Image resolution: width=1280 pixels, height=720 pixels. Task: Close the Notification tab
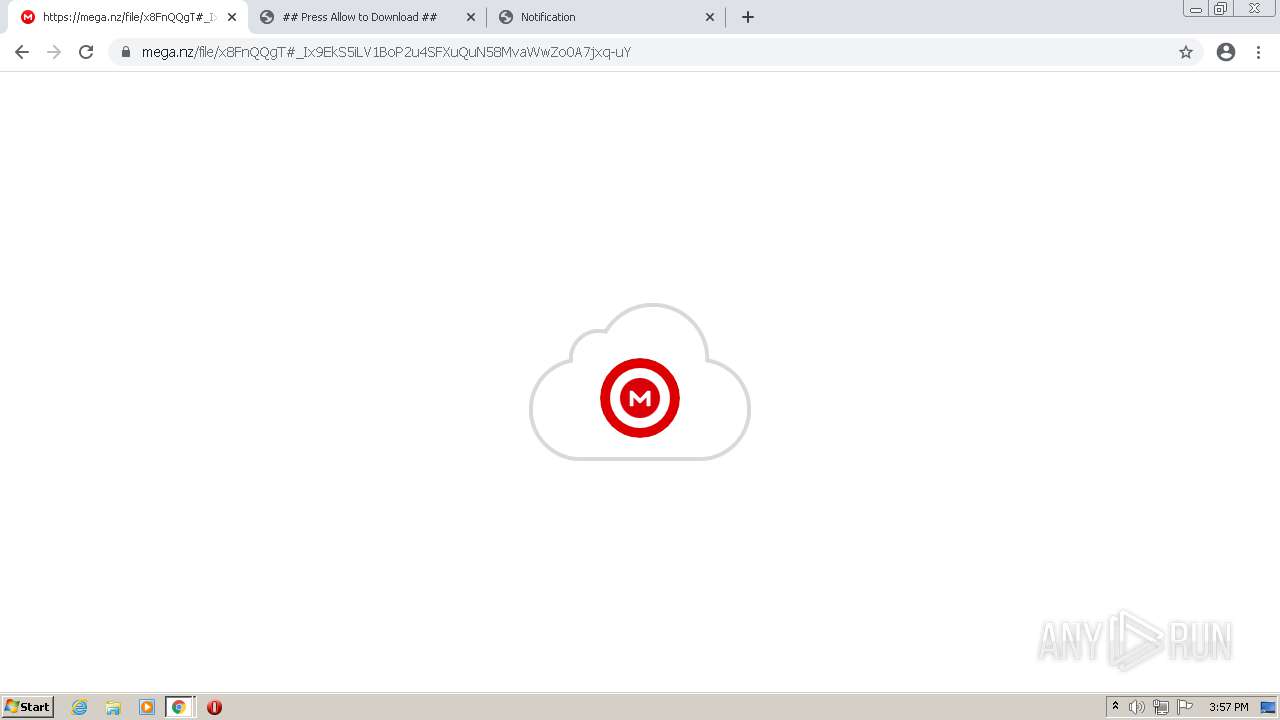click(710, 17)
